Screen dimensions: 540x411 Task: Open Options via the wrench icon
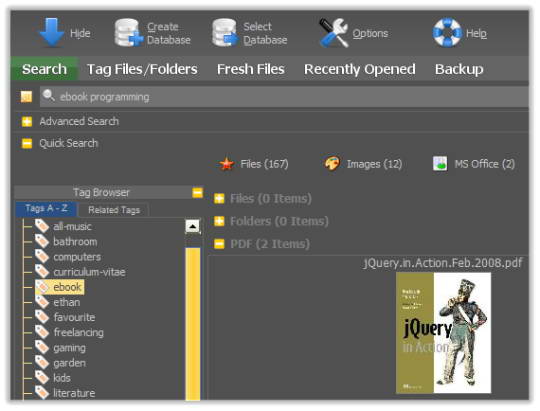coord(333,33)
